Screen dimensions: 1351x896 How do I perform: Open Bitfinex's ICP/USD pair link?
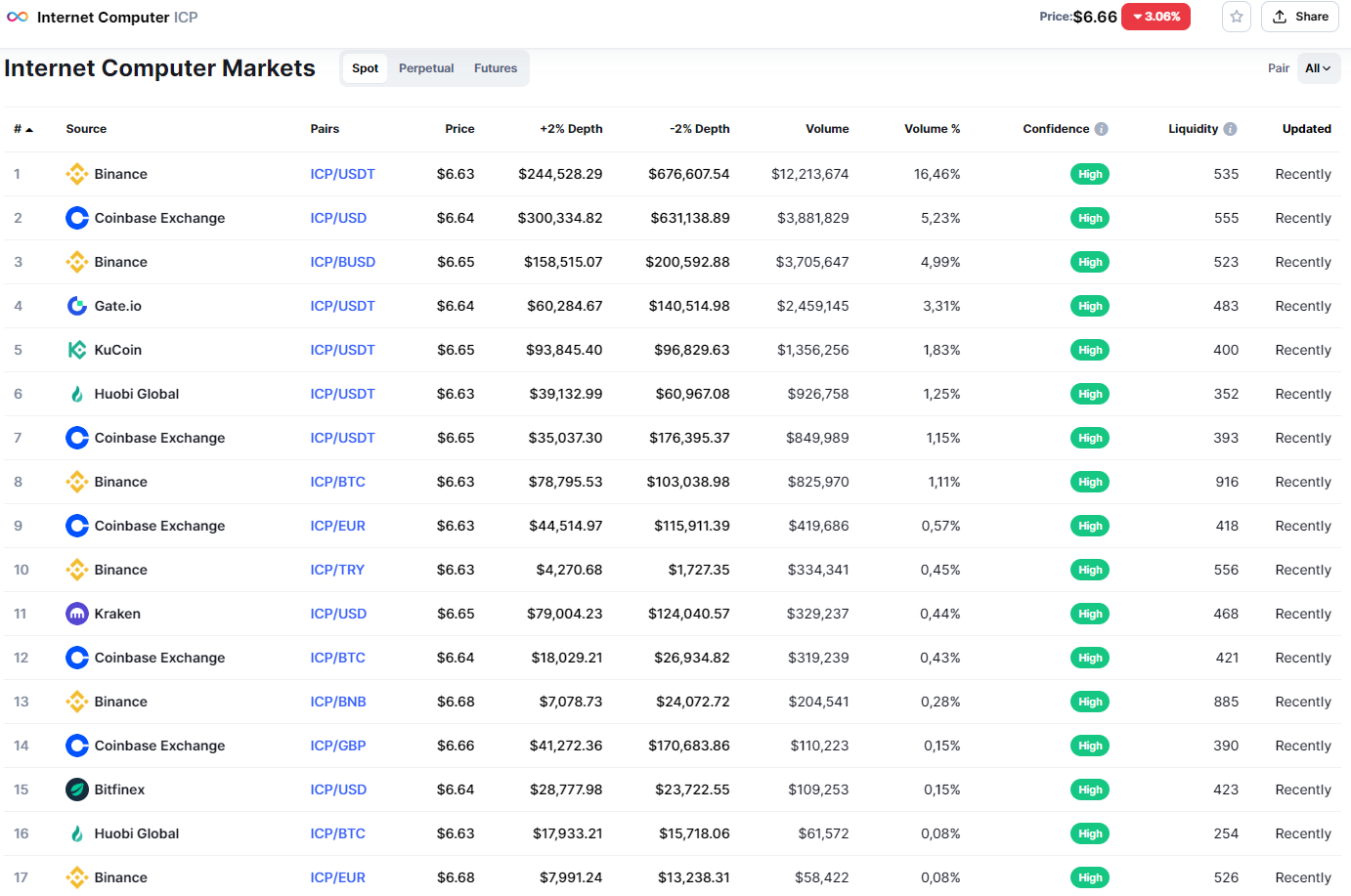[338, 789]
